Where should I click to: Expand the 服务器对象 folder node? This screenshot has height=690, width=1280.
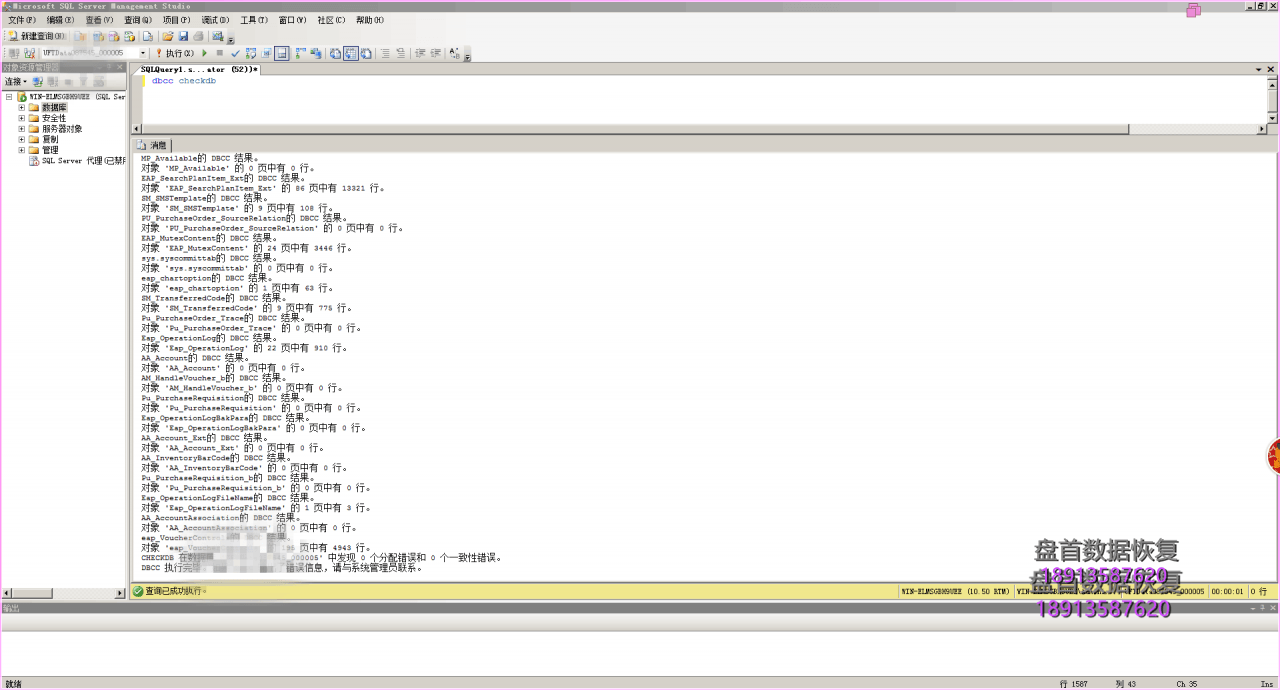click(x=21, y=128)
